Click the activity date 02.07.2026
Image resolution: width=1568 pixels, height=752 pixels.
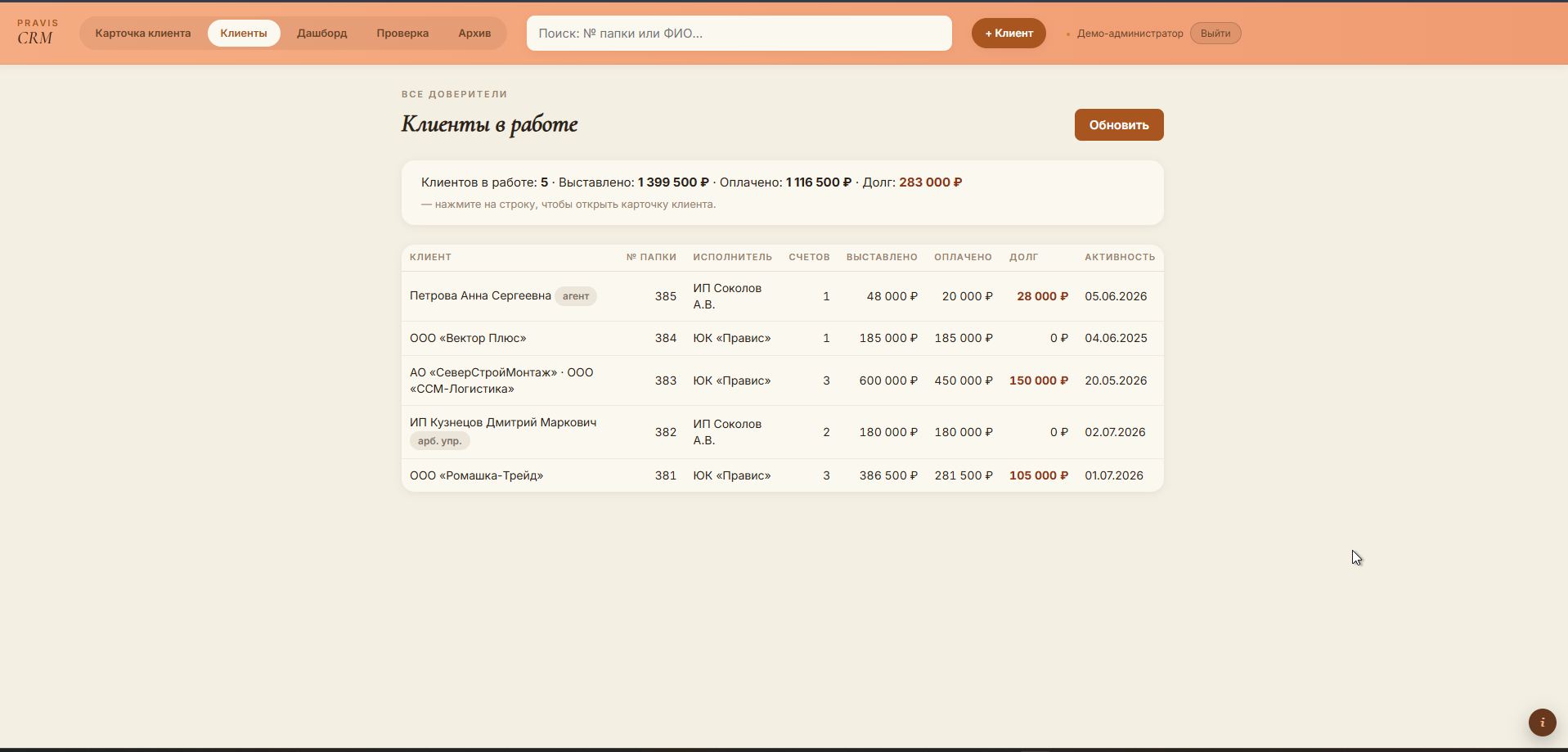tap(1115, 432)
